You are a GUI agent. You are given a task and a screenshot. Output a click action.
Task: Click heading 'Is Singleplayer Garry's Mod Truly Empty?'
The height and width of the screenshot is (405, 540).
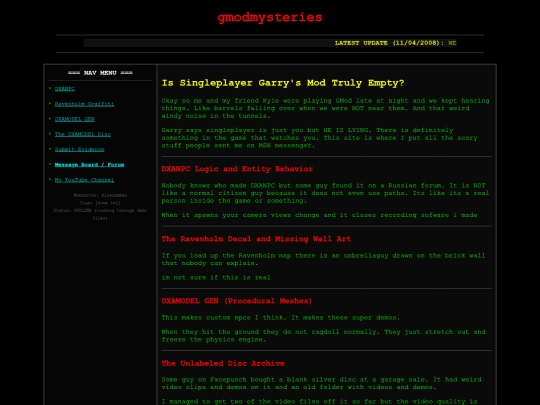[283, 83]
